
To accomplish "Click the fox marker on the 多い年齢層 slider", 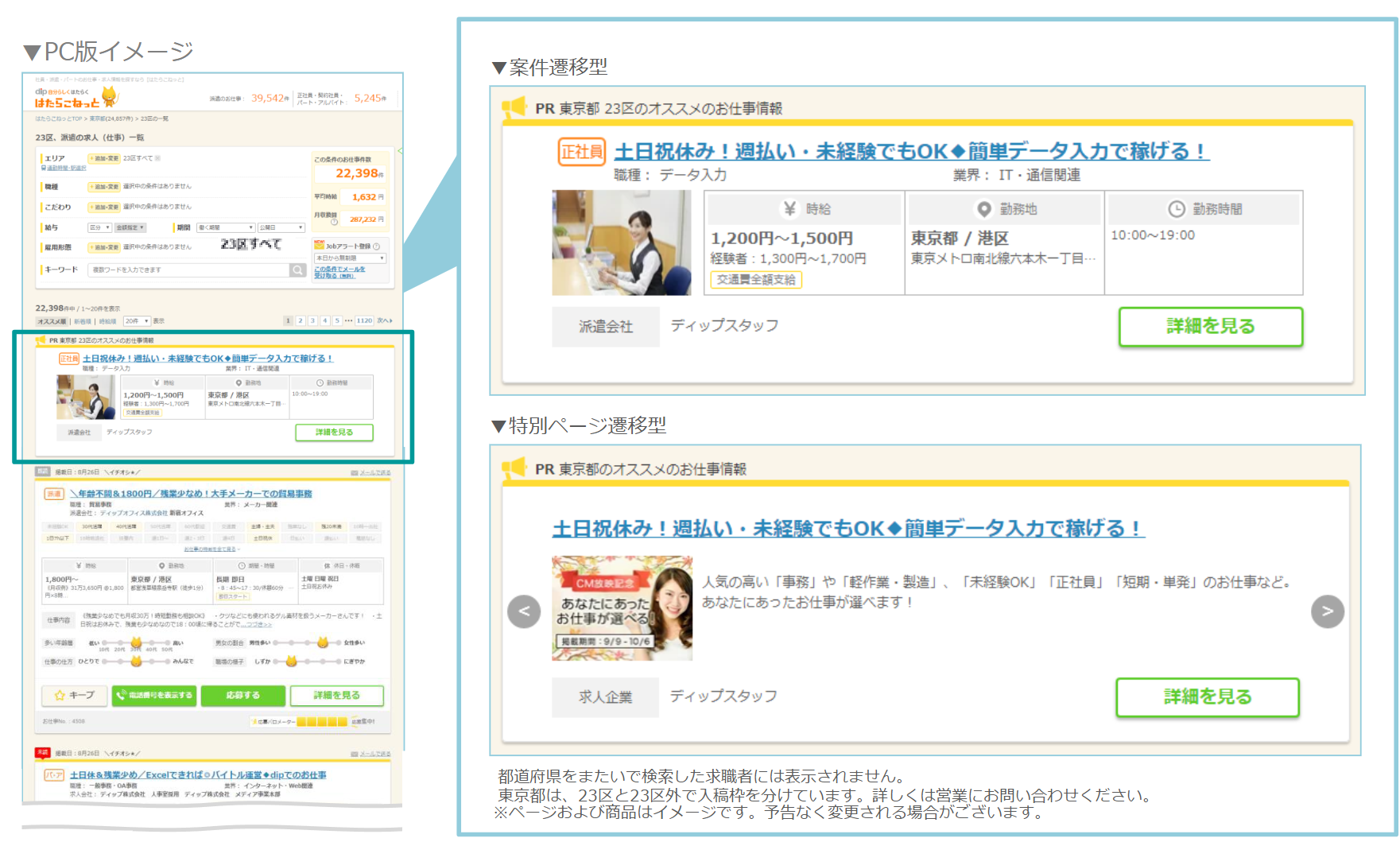I will 136,642.
